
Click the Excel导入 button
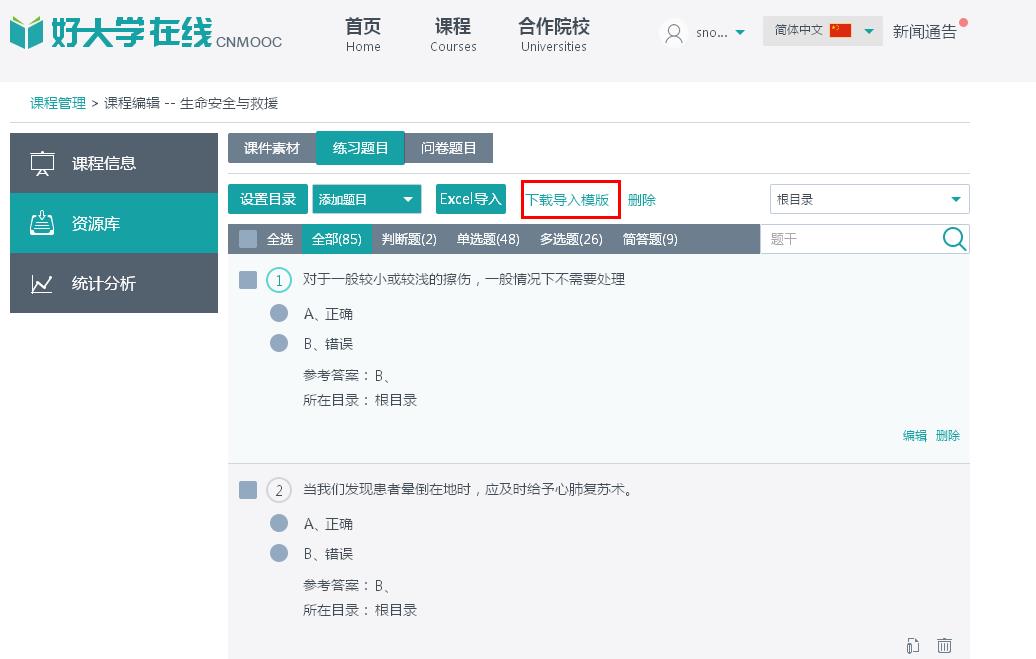pos(470,199)
